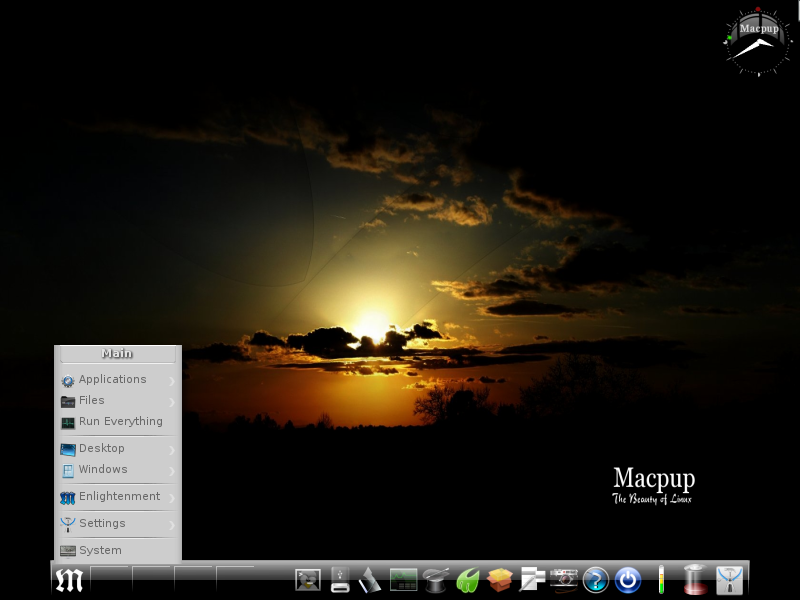The image size is (800, 600).
Task: Open the cardboard box package manager
Action: click(500, 580)
